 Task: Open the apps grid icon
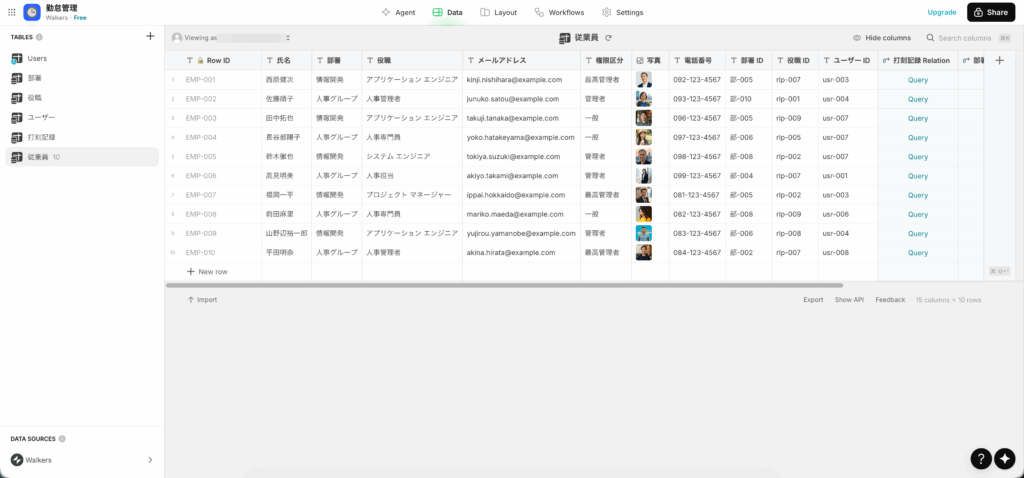click(11, 12)
